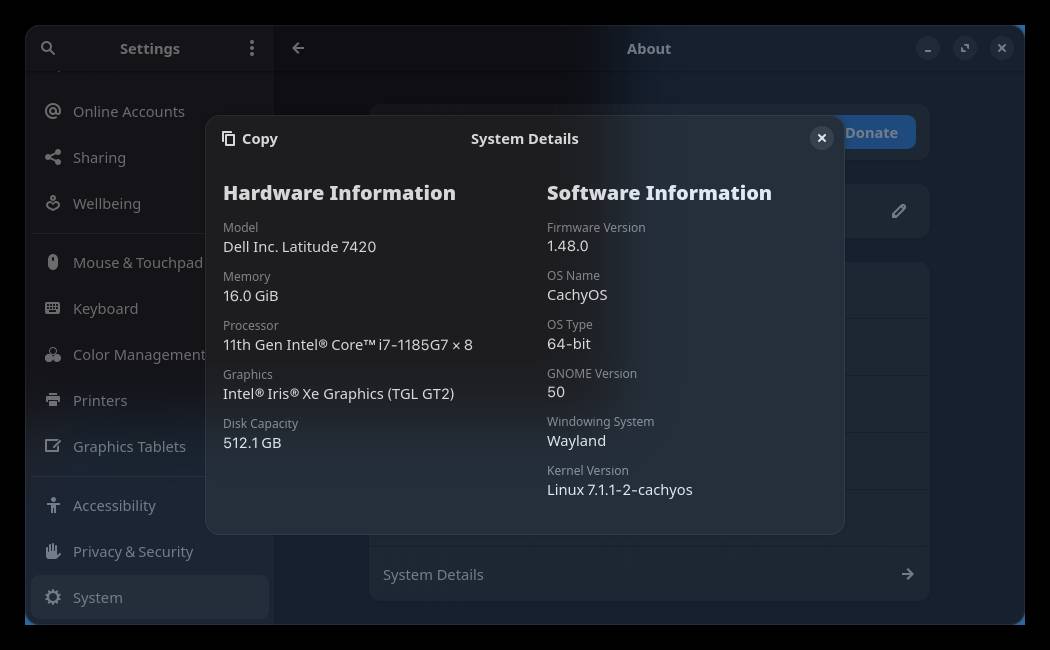Go back with the header arrow
The height and width of the screenshot is (650, 1050).
click(298, 48)
